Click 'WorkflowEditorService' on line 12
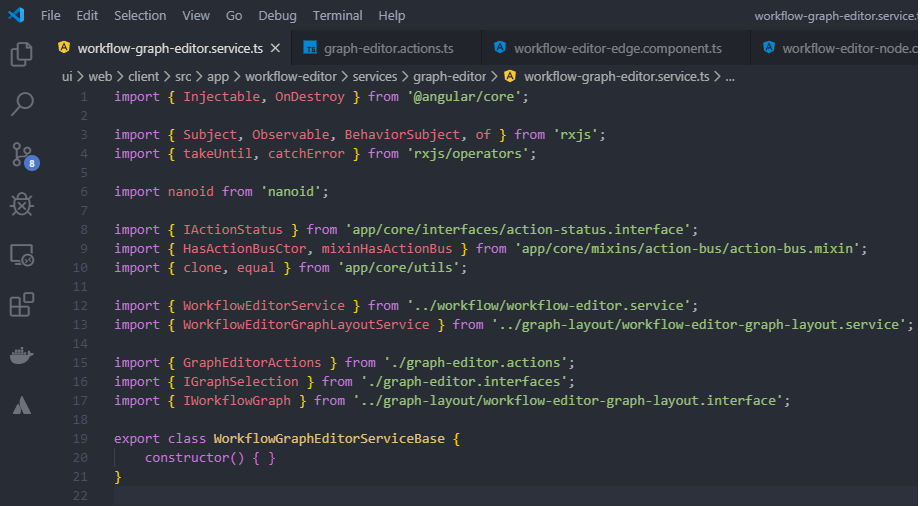The width and height of the screenshot is (920, 506). [x=263, y=305]
